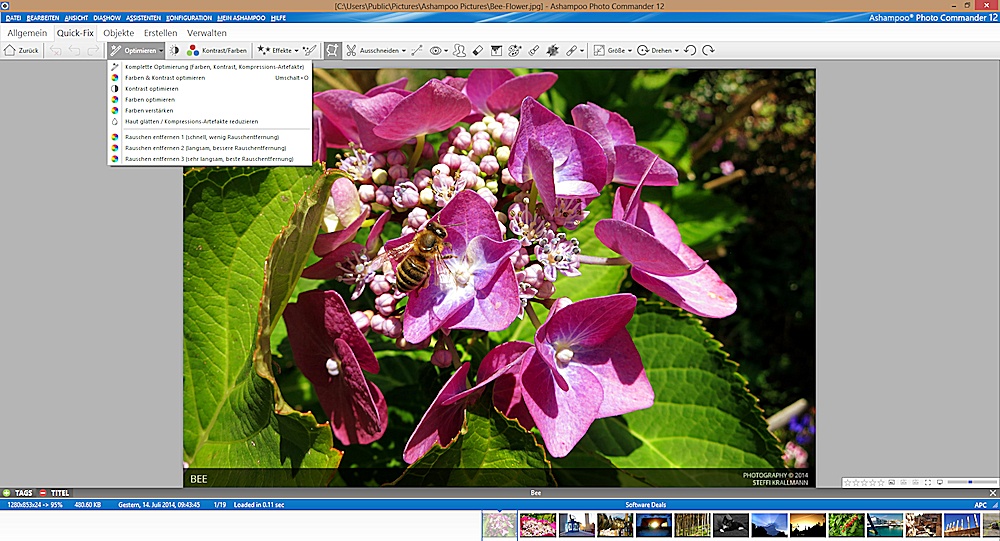Screen dimensions: 1000x541
Task: Switch to the Objekte tab
Action: [x=118, y=33]
